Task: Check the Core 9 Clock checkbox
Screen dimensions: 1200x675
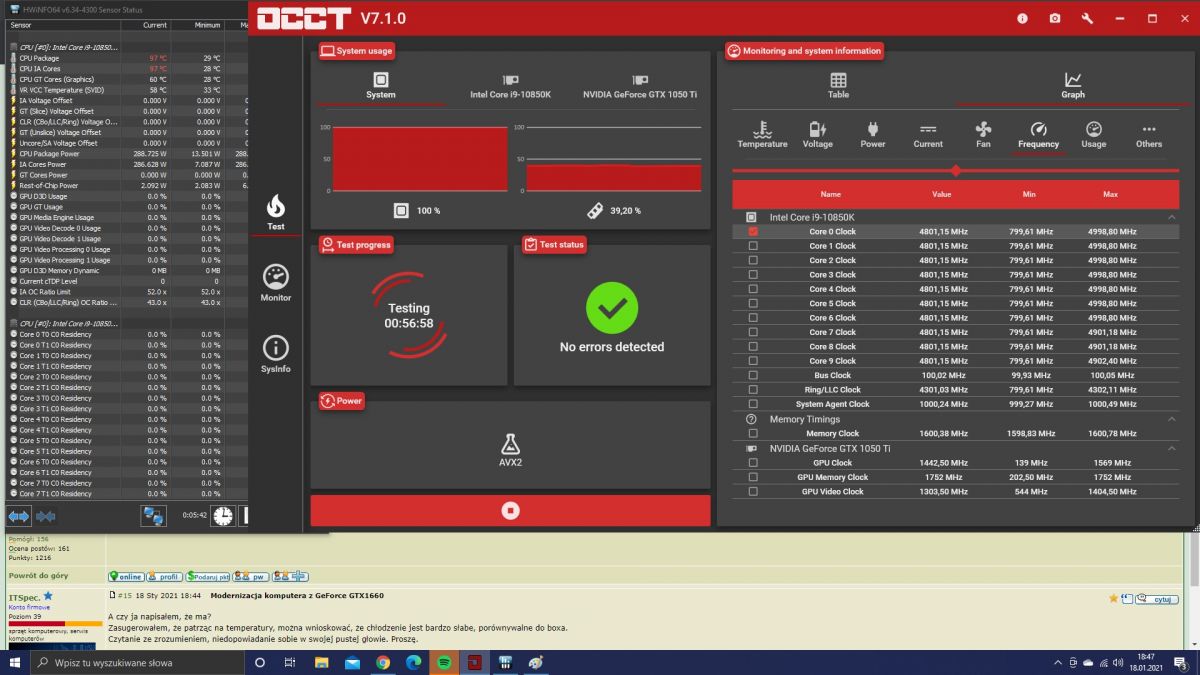Action: click(753, 361)
